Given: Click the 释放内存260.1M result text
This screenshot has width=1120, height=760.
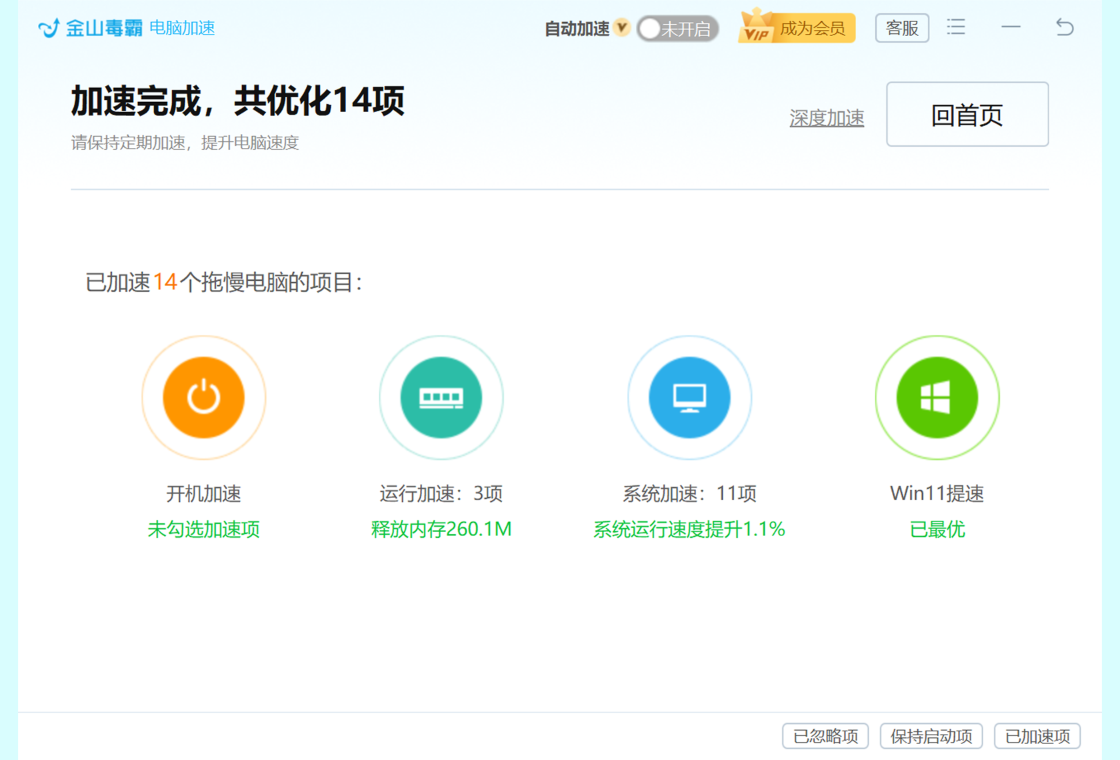Looking at the screenshot, I should [x=441, y=530].
